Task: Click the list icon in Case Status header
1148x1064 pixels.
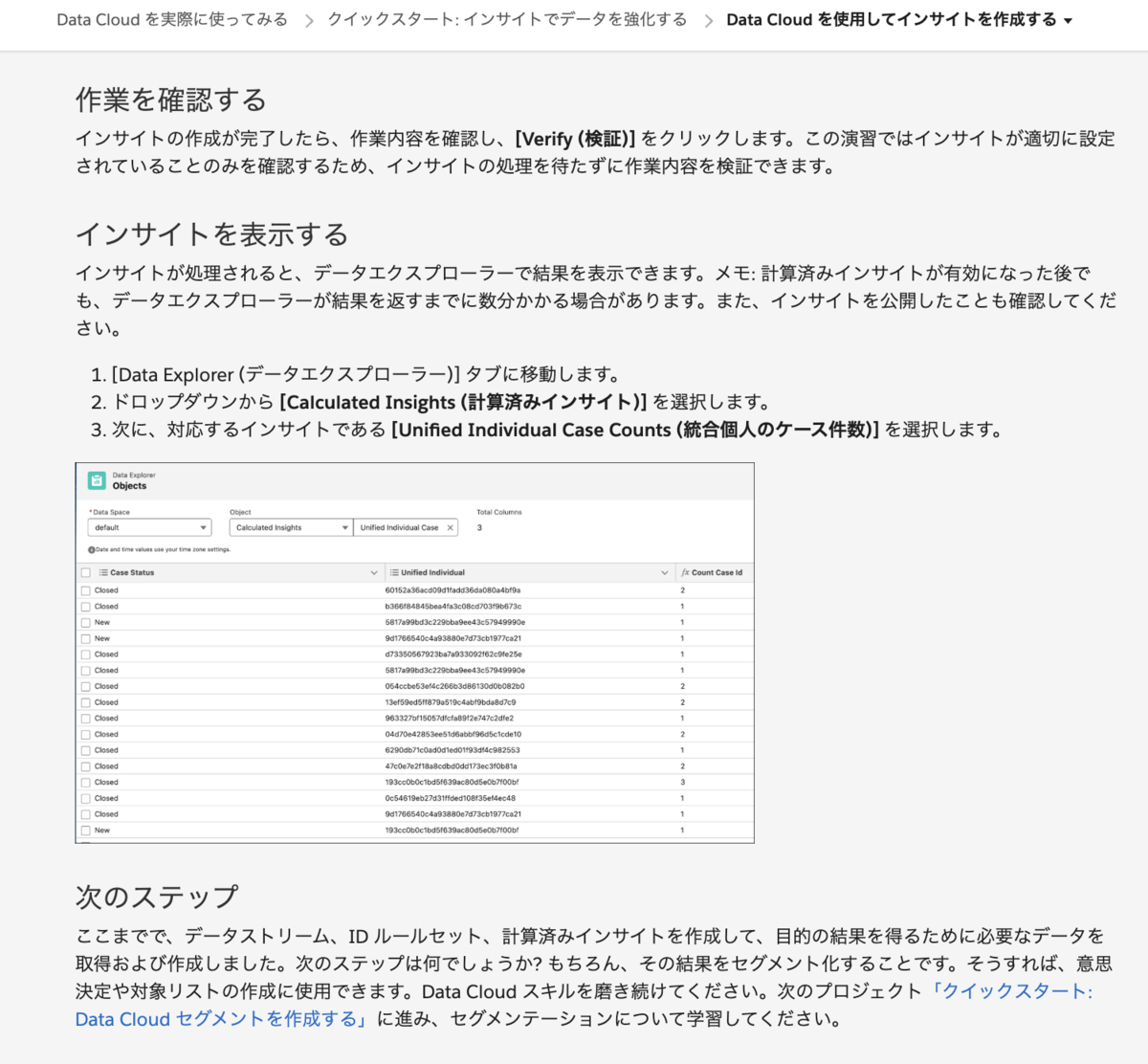Action: pyautogui.click(x=103, y=572)
